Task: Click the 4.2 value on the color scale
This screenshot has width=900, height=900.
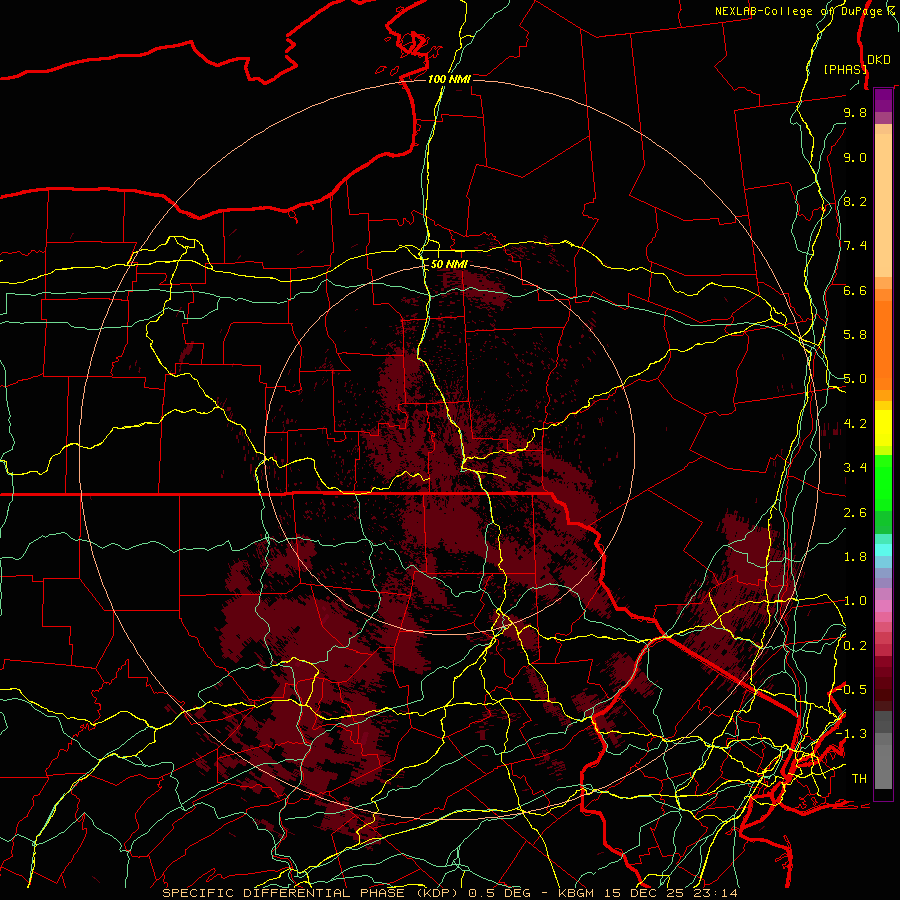Action: point(855,424)
